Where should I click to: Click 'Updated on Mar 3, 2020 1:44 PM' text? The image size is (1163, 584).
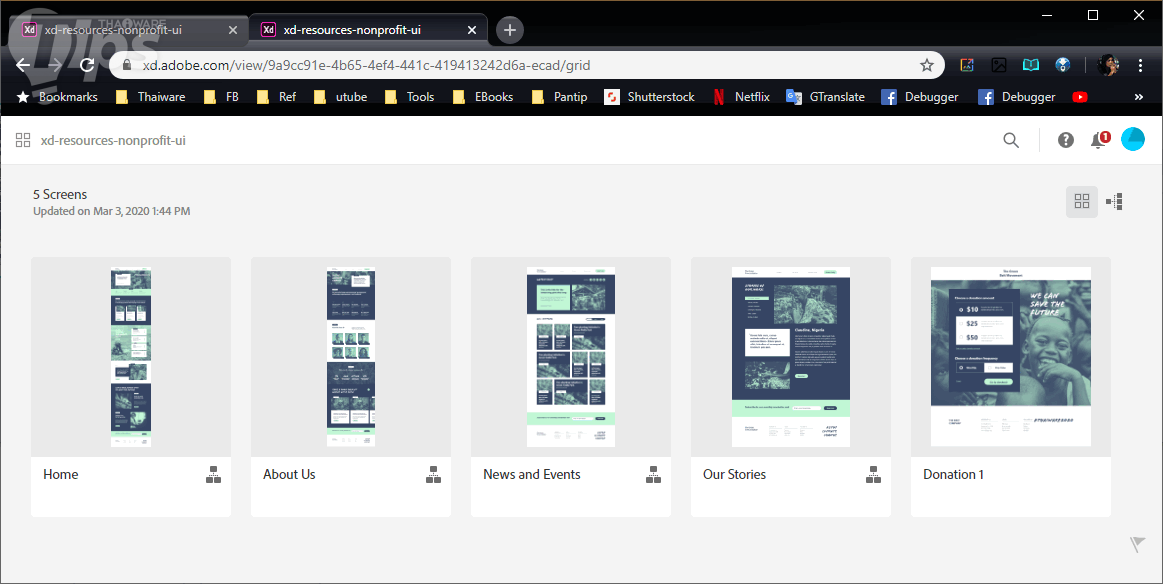click(x=111, y=211)
